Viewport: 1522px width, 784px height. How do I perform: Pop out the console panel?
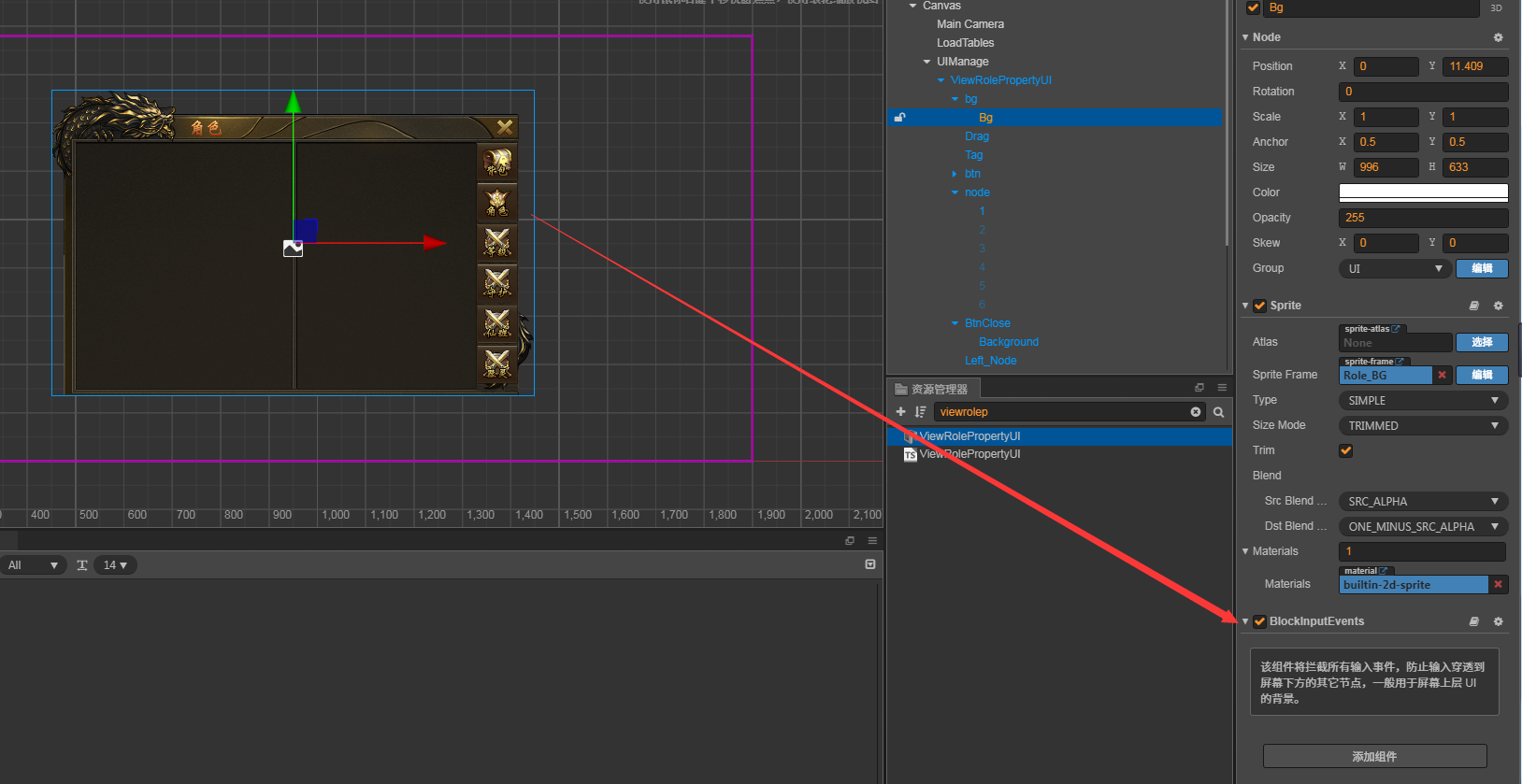click(850, 540)
